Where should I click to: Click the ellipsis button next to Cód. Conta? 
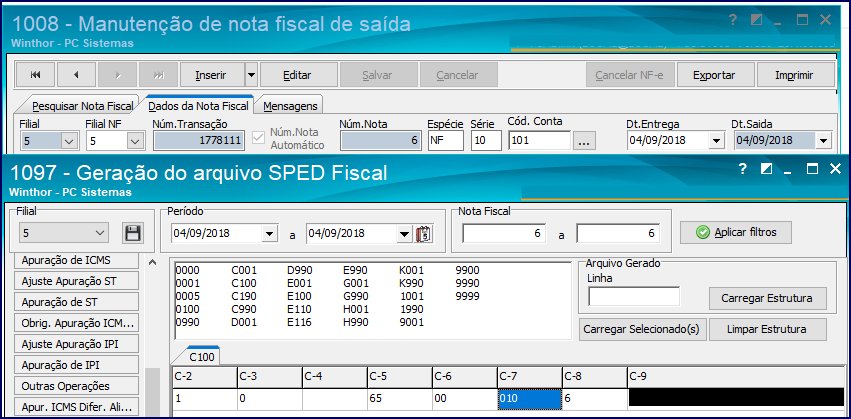click(584, 142)
